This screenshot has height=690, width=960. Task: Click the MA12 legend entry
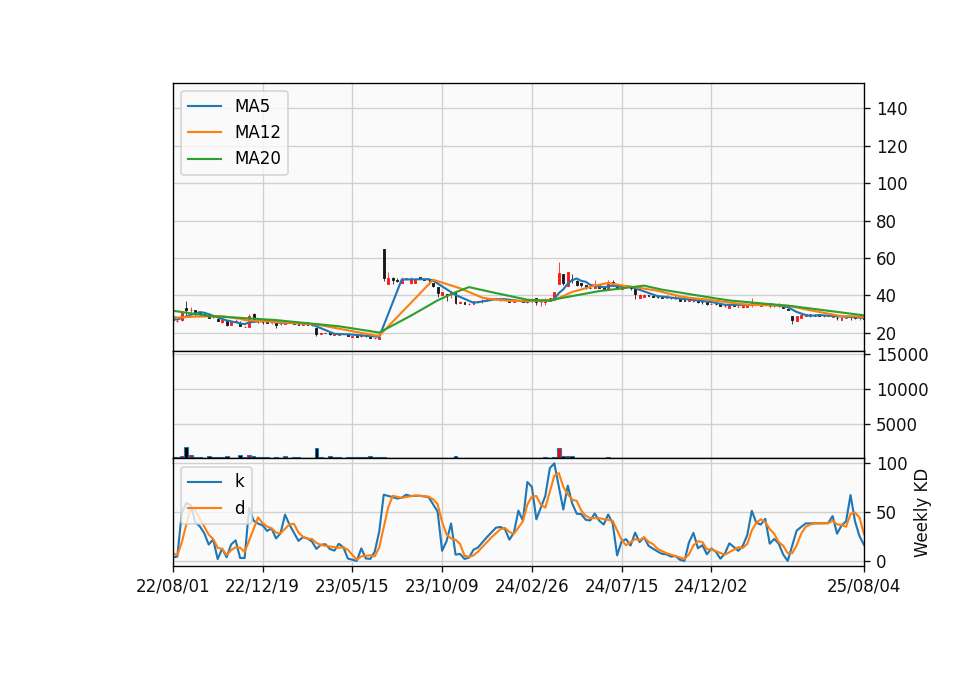pos(233,132)
